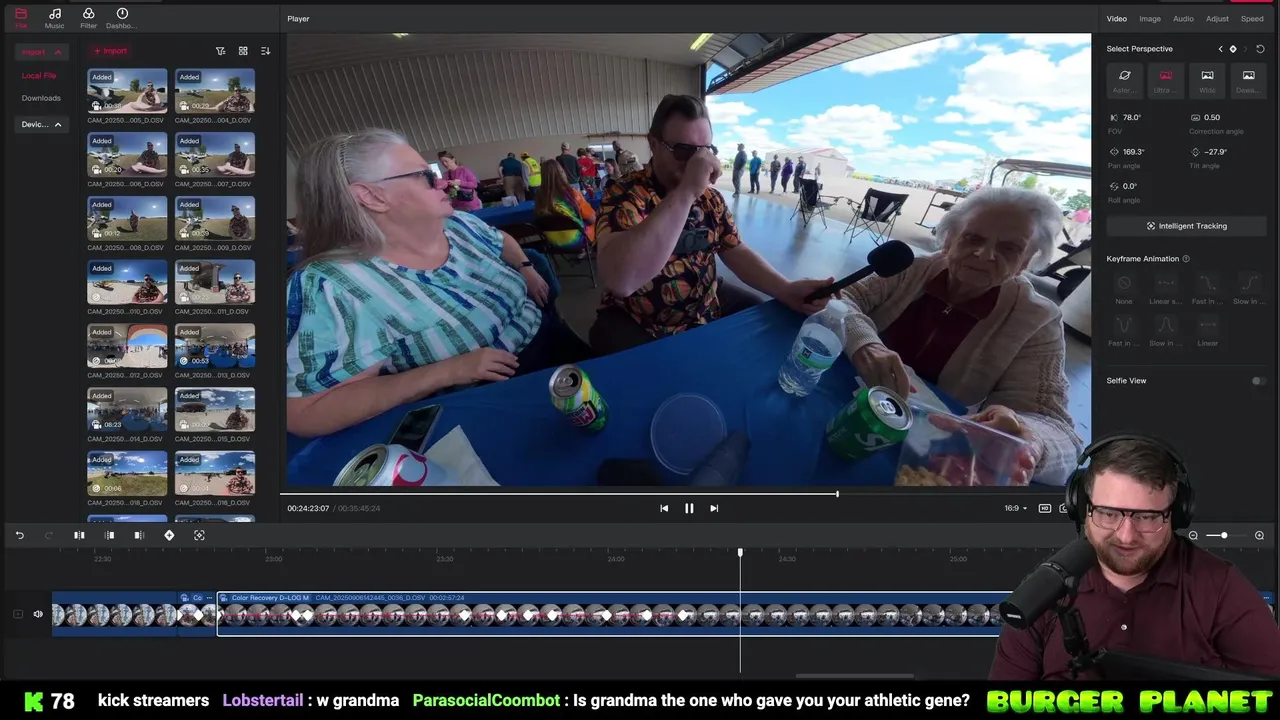
Task: Click the red + Import button
Action: pos(110,51)
